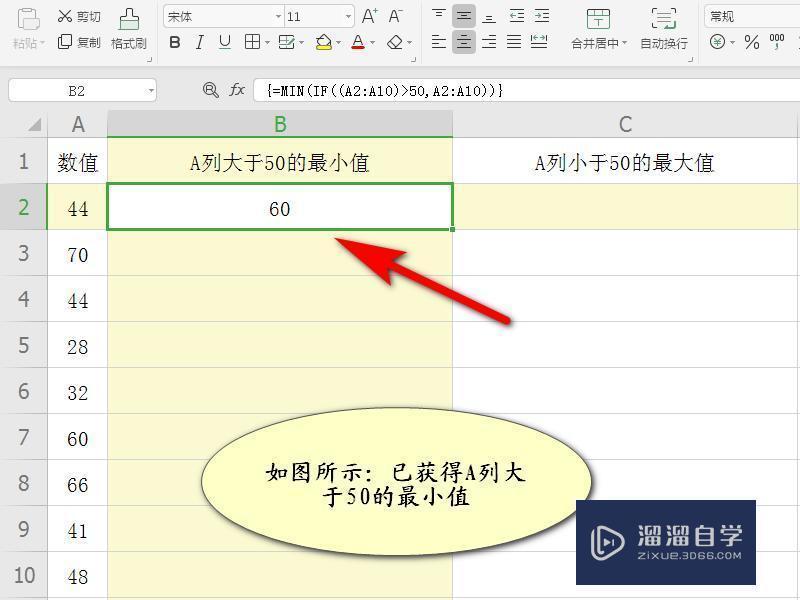Screen dimensions: 800x600
Task: Click the Paste (粘贴) button
Action: 25,28
